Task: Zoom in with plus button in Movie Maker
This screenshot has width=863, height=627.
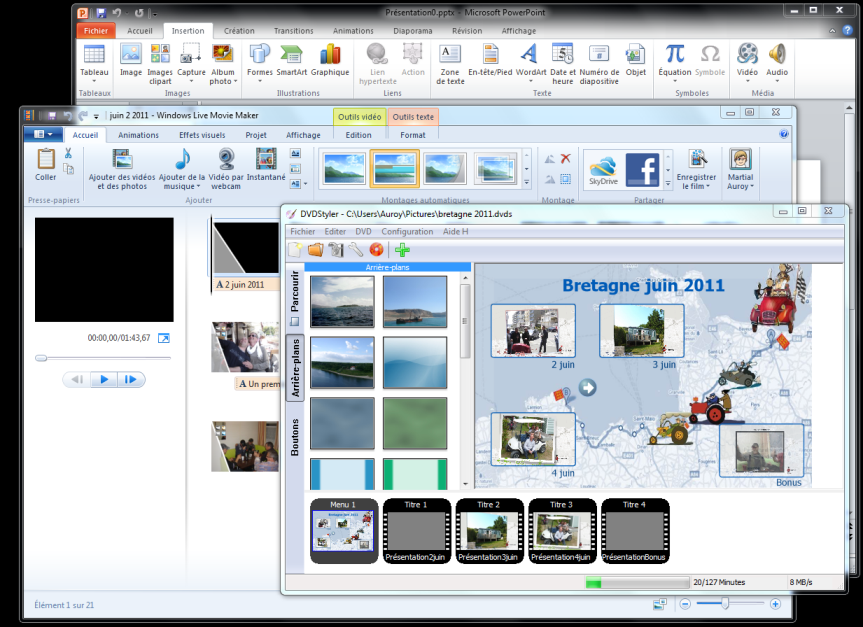Action: [775, 604]
